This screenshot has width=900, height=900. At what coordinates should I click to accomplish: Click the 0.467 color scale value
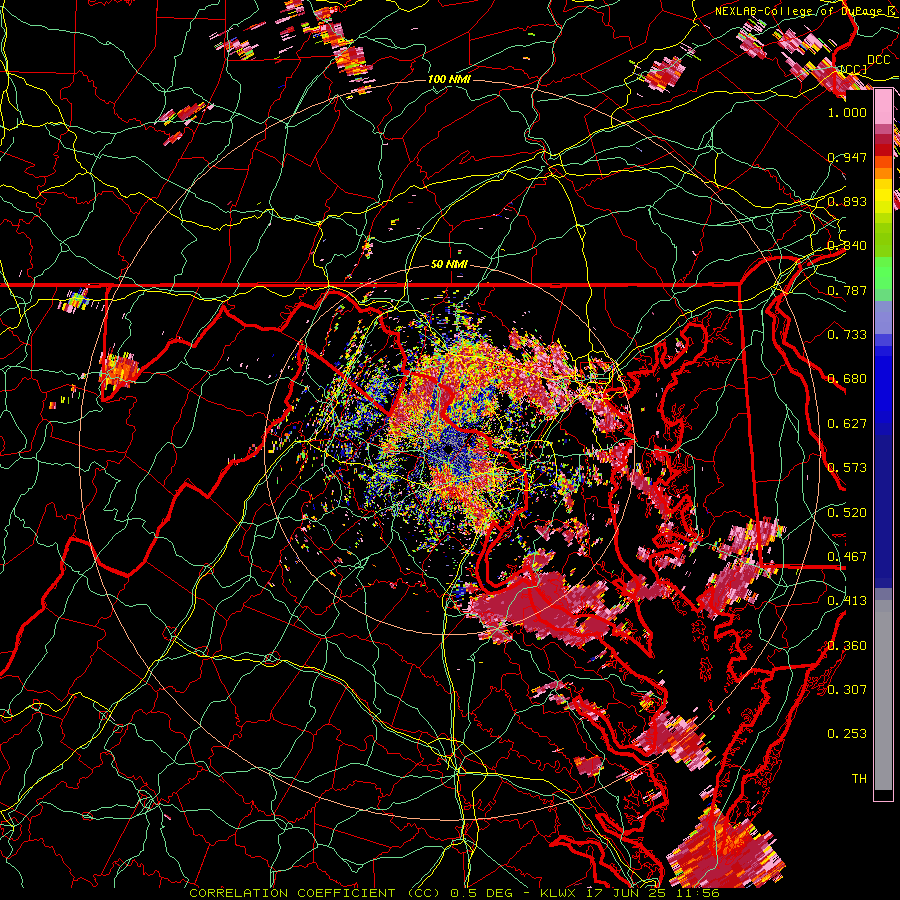pos(847,557)
